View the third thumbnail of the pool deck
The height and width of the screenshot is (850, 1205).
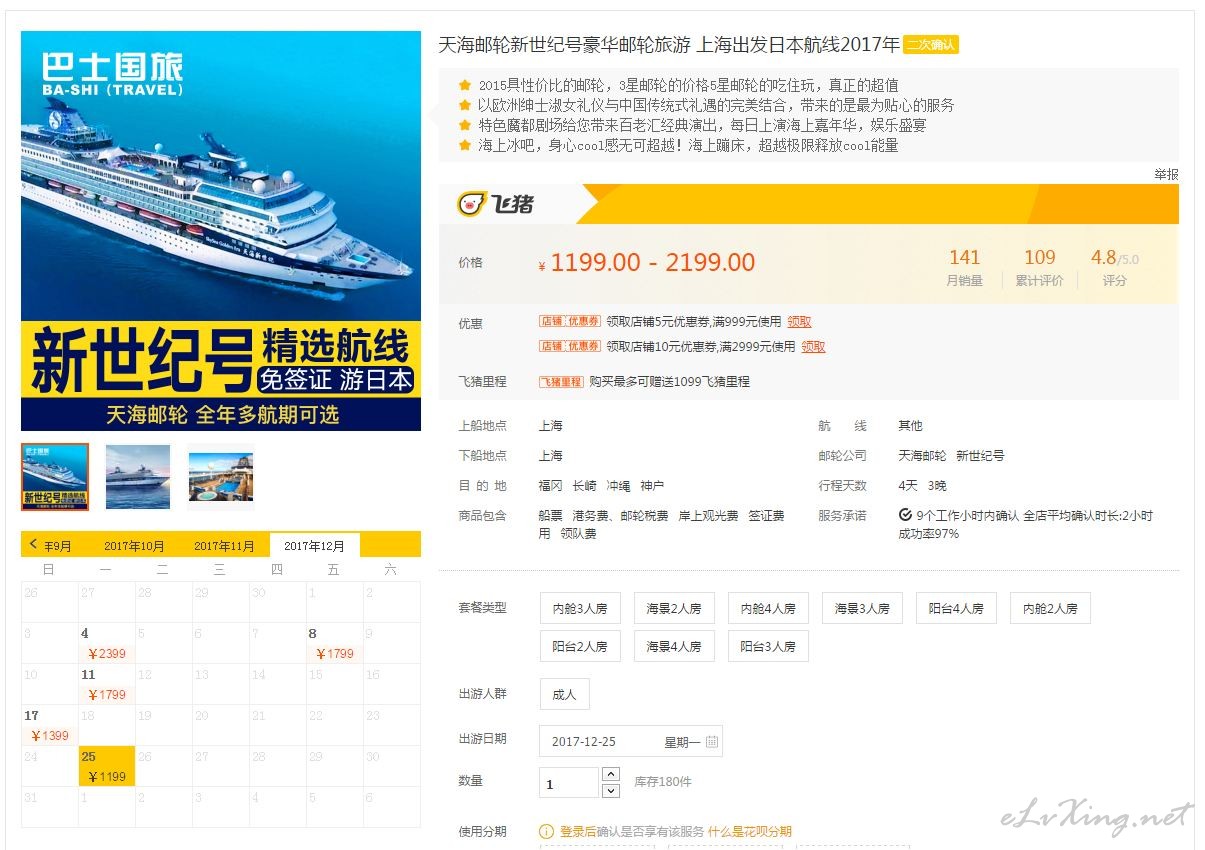click(221, 477)
